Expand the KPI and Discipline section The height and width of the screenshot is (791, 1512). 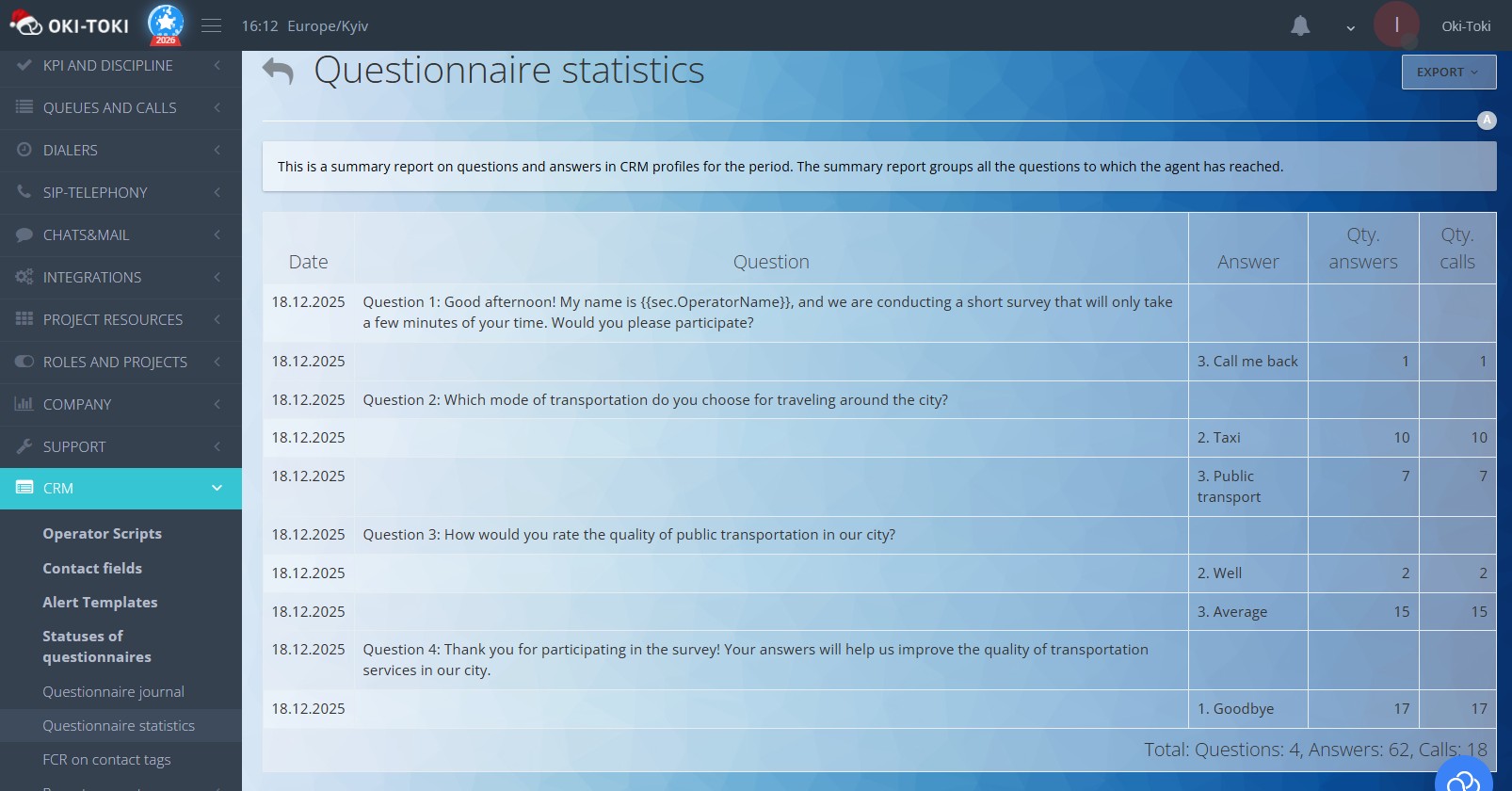click(121, 66)
